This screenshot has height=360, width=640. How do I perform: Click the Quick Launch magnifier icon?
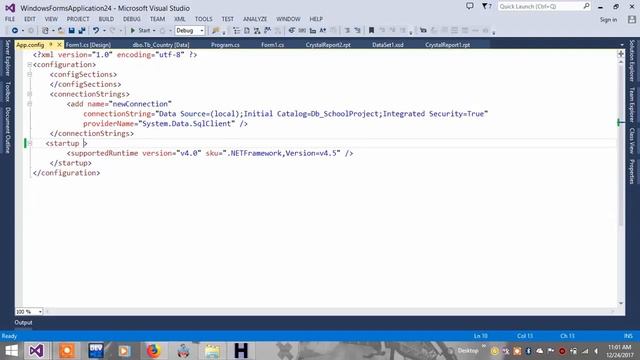[x=587, y=6]
